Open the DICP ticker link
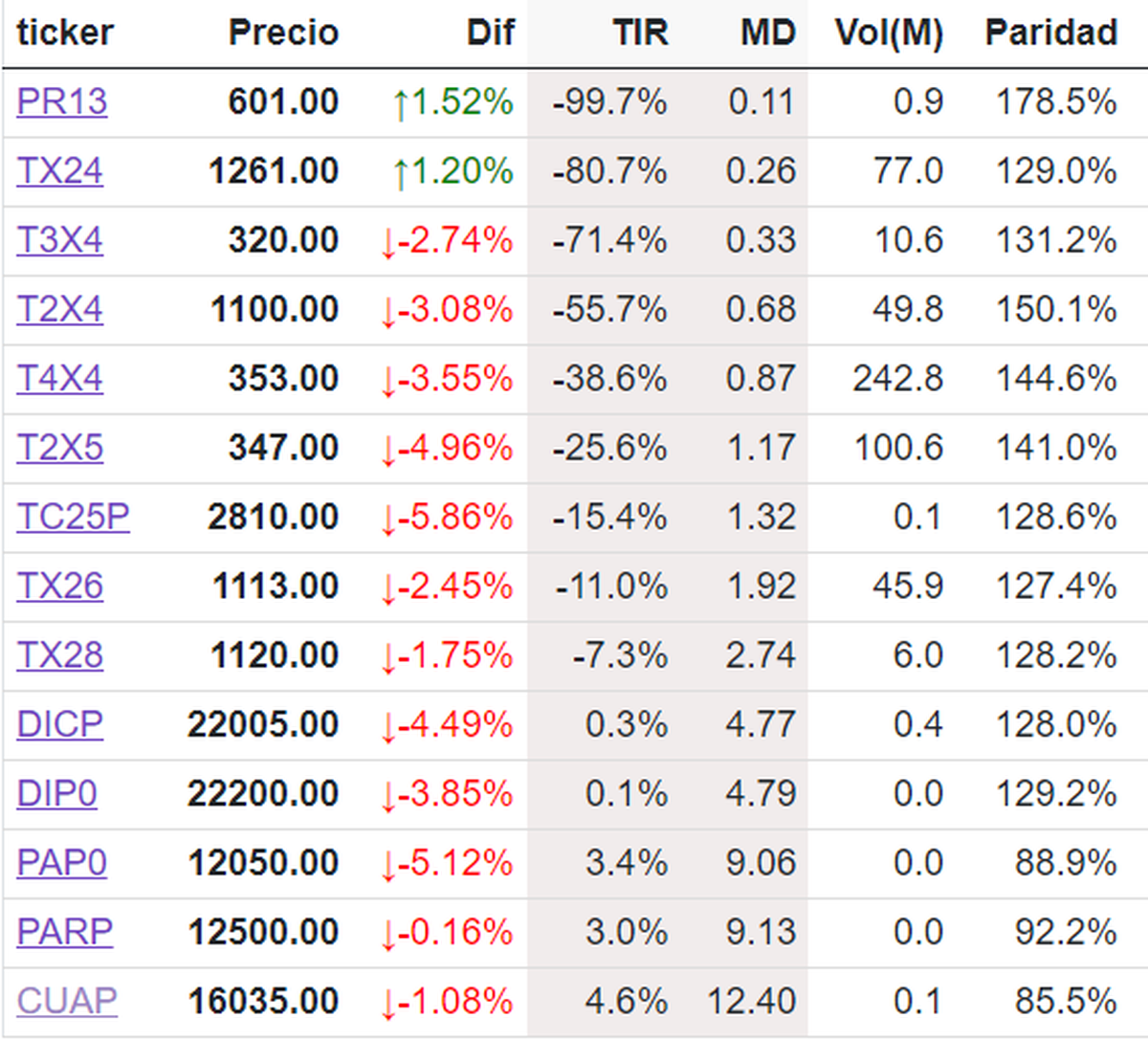1148x1040 pixels. [x=60, y=724]
